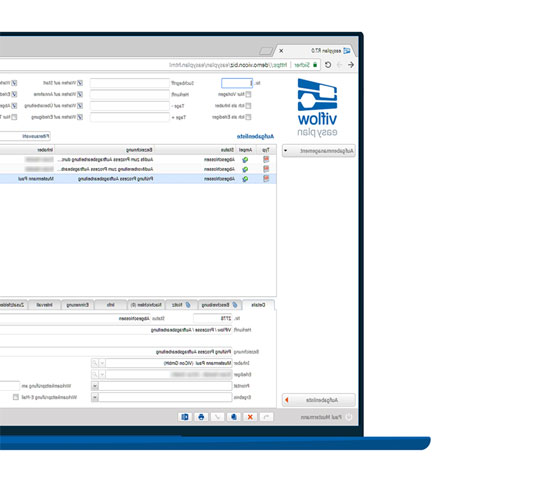Open the Erinnerung tab

click(x=77, y=305)
